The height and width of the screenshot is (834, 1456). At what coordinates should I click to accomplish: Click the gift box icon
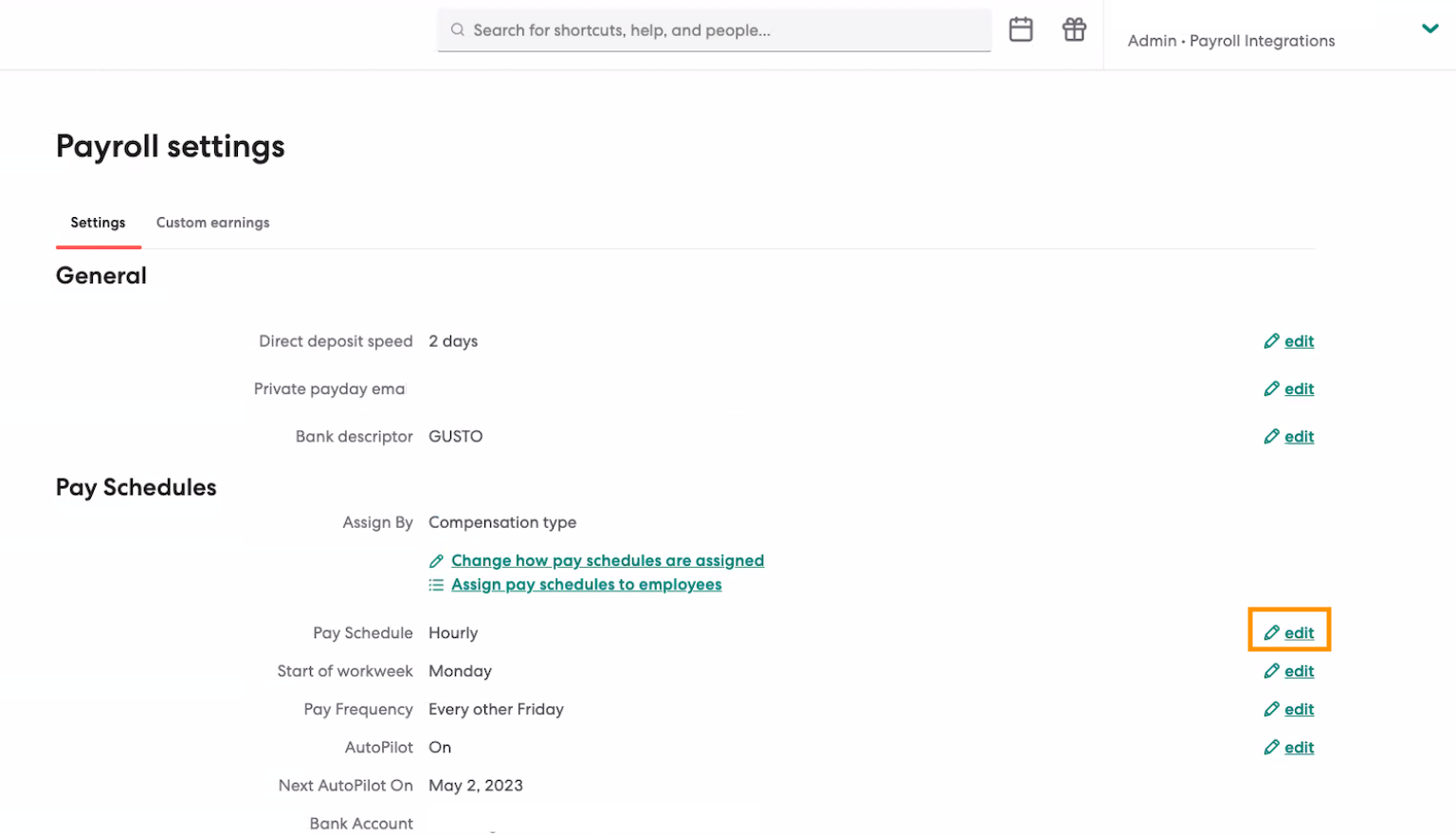click(1073, 30)
